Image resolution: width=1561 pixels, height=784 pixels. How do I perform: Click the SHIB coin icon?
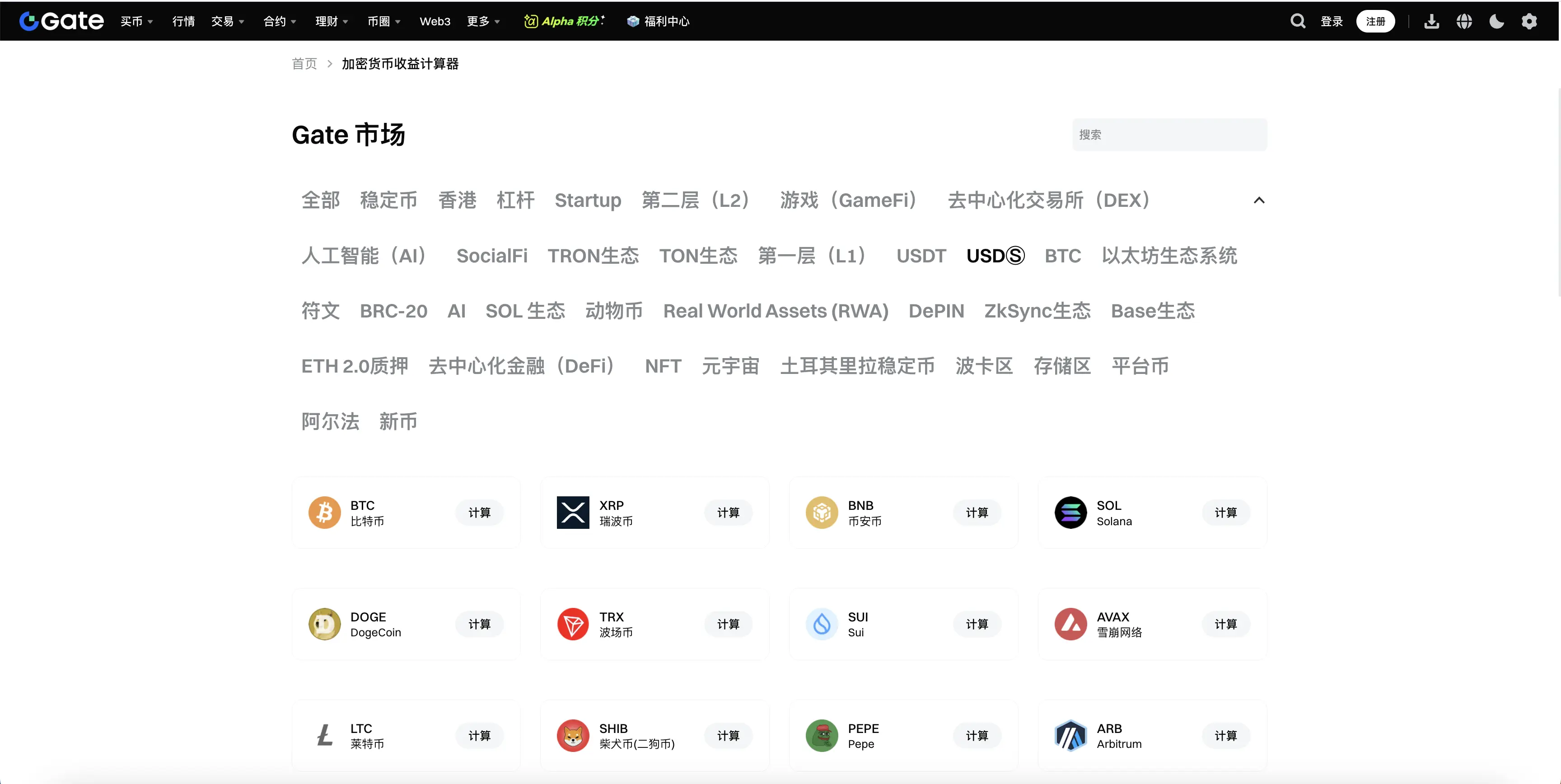pos(573,736)
